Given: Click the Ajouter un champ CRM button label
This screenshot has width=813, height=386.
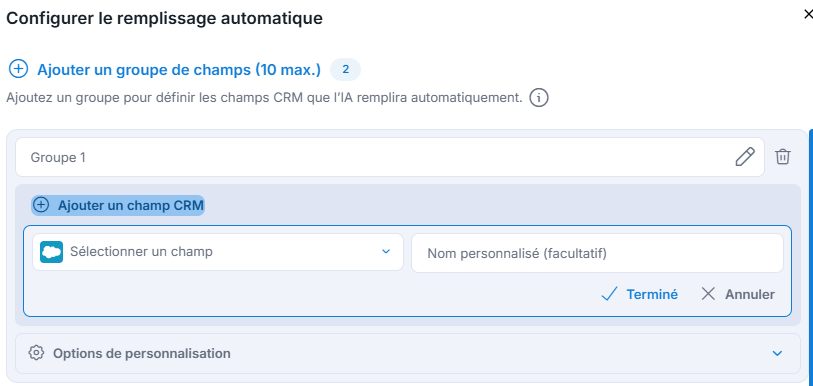Looking at the screenshot, I should tap(131, 205).
